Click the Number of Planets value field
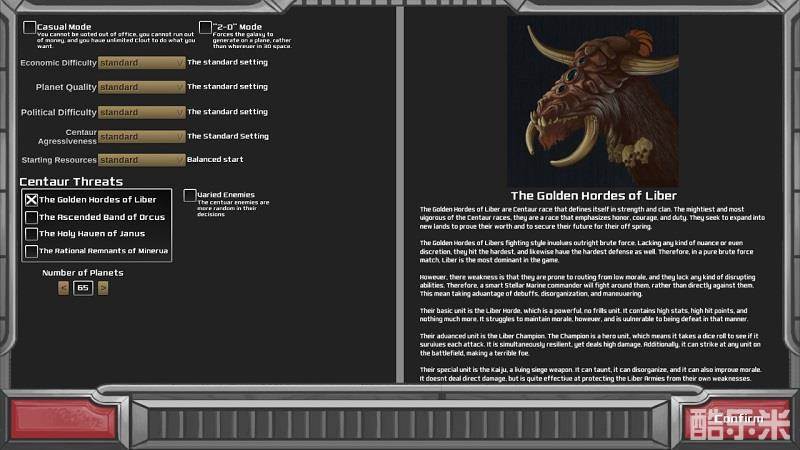This screenshot has height=450, width=800. point(83,288)
